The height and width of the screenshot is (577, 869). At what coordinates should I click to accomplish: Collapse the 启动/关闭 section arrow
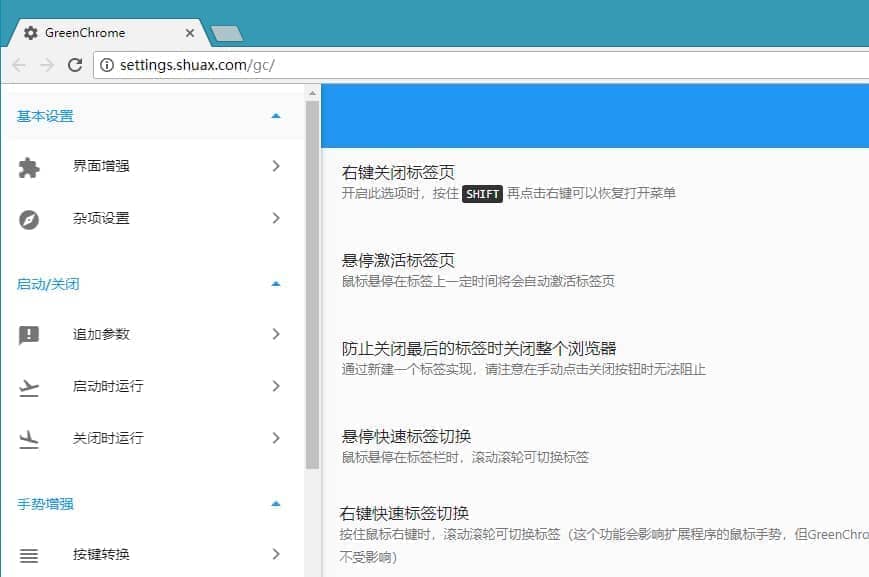(276, 284)
